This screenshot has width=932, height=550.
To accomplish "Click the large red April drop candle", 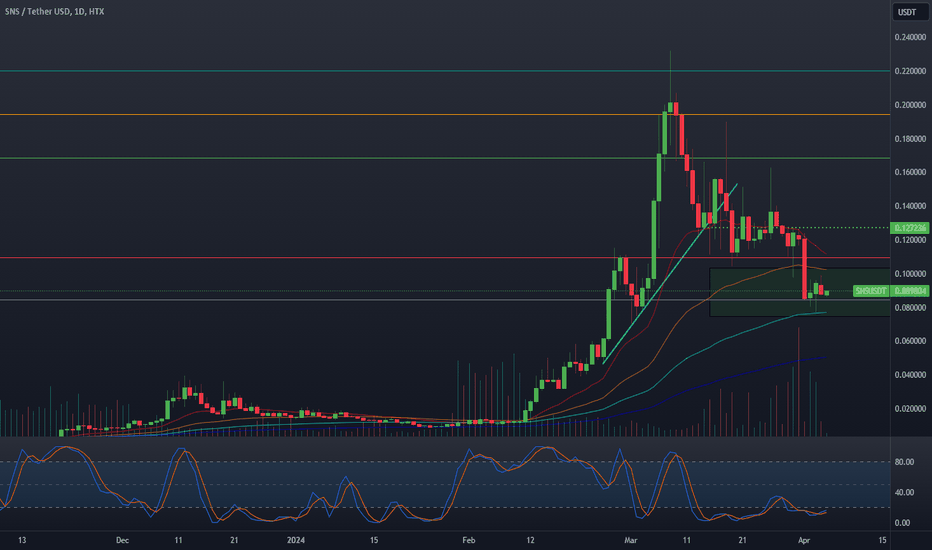I will pos(805,269).
